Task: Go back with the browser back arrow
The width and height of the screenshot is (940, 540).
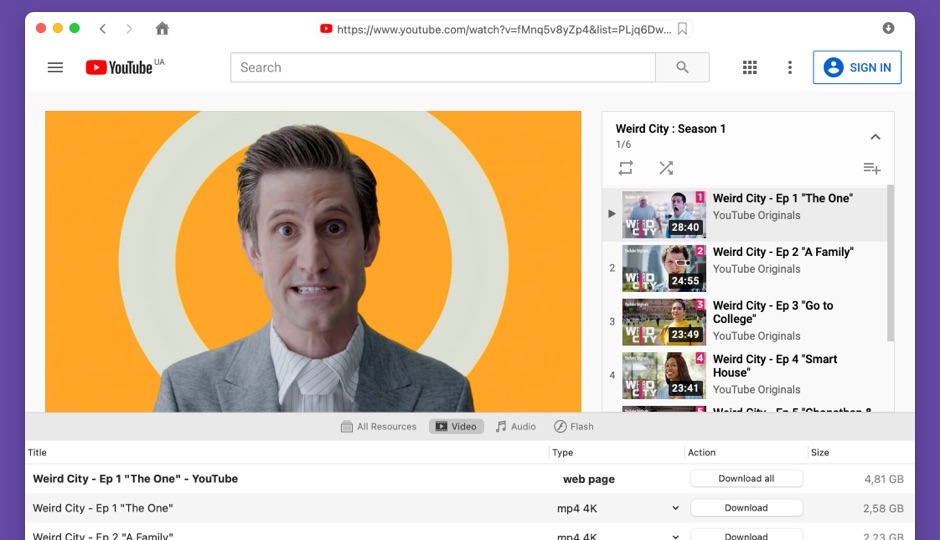Action: click(103, 29)
